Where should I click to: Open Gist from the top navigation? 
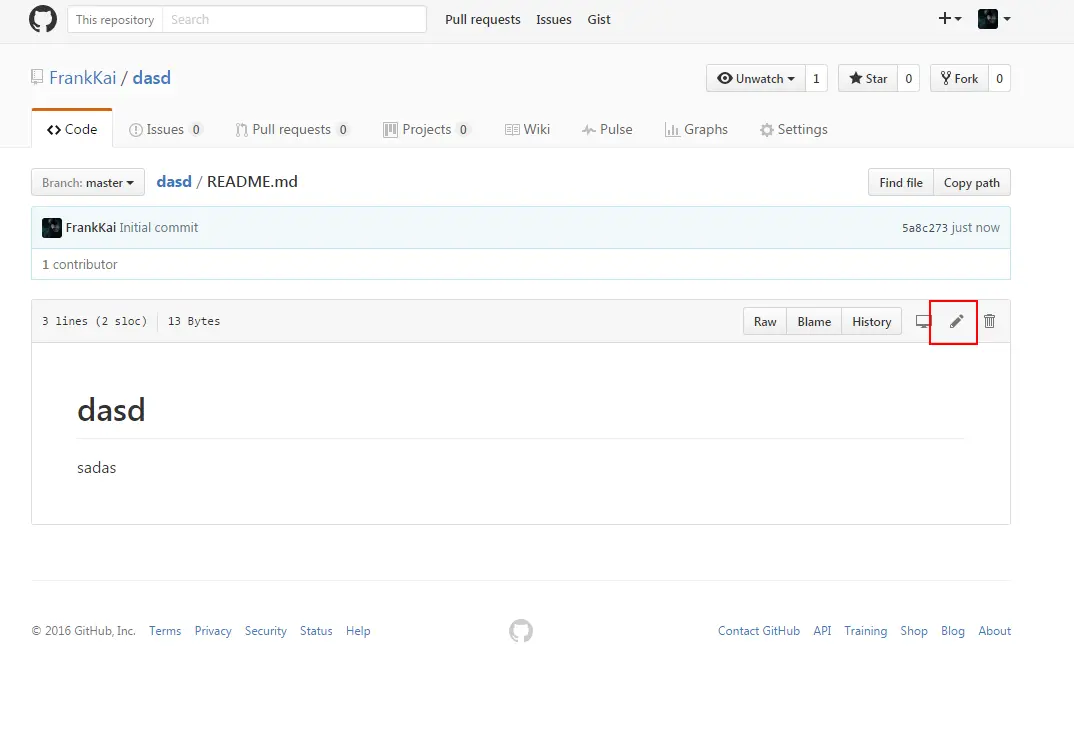point(599,19)
